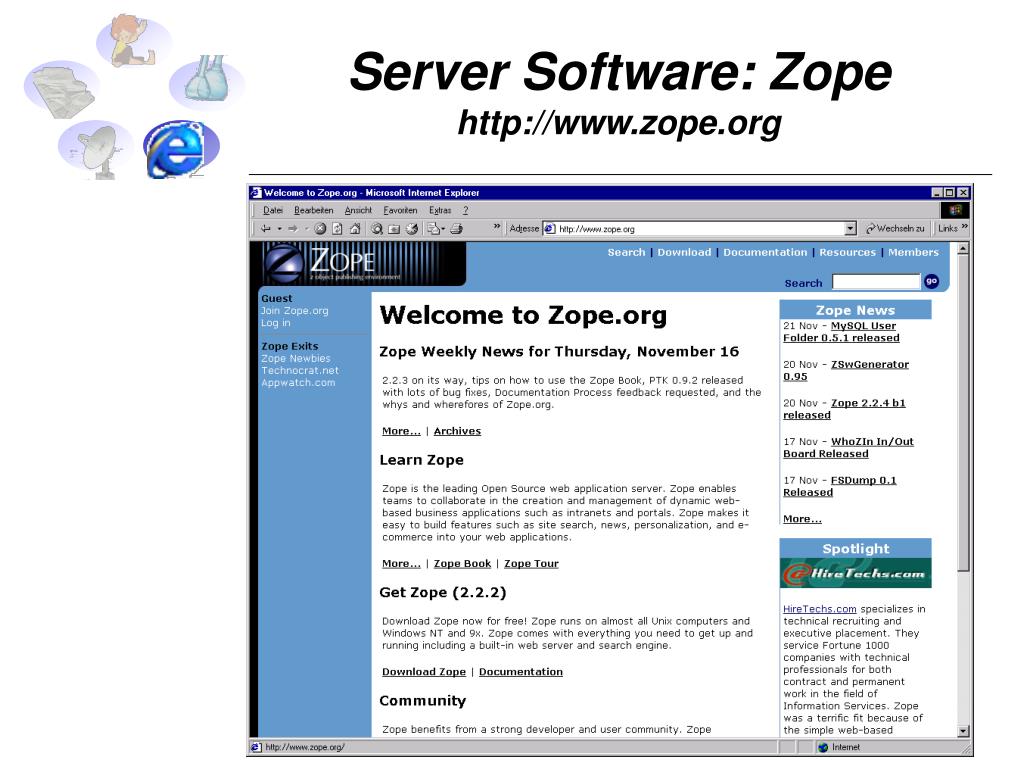Open the Bearbeiten menu

click(313, 210)
